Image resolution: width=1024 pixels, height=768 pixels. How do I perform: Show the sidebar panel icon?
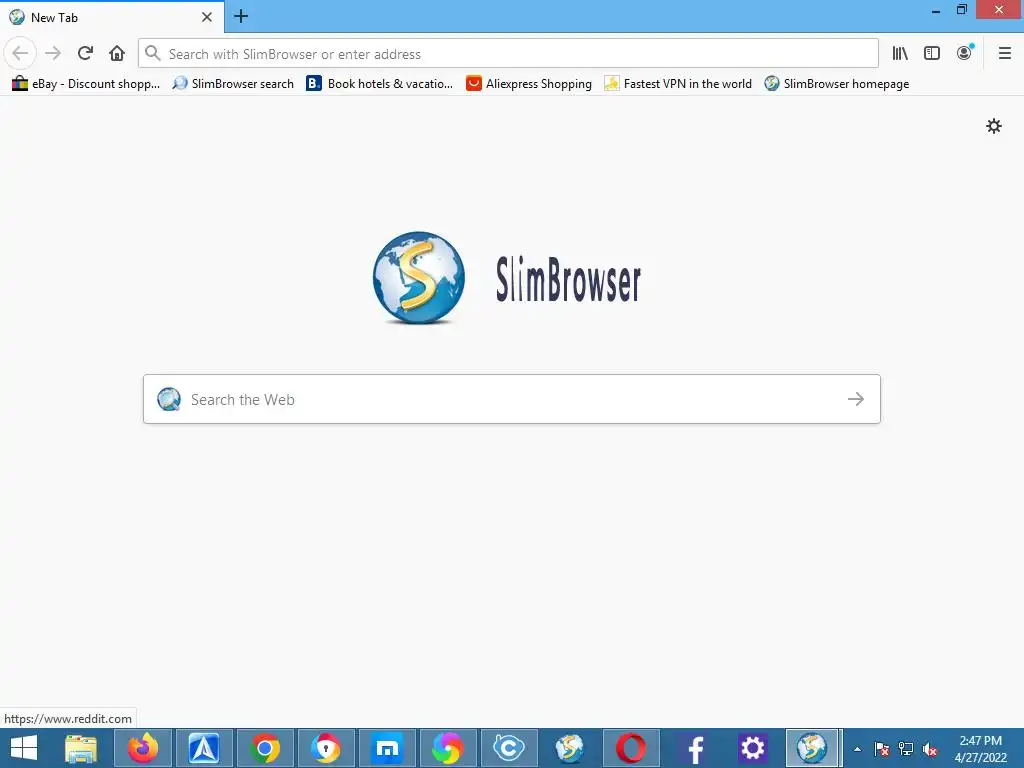tap(932, 54)
